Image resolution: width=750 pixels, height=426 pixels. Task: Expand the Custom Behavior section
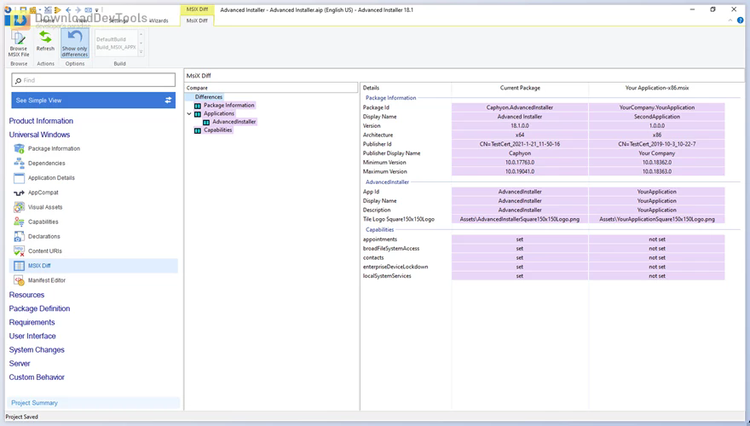37,377
